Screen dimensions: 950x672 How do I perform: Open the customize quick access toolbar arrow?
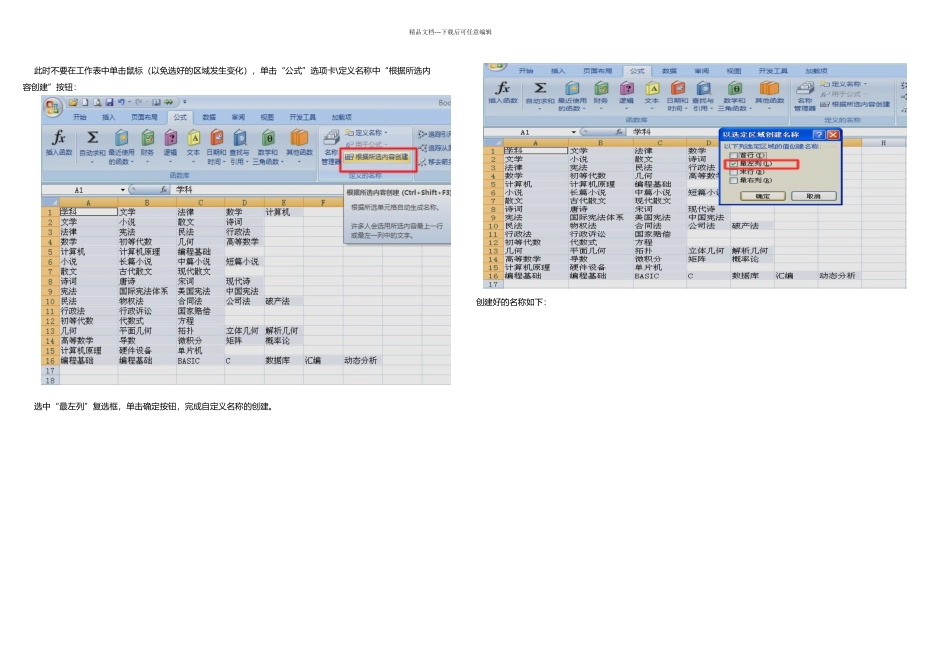coord(185,102)
